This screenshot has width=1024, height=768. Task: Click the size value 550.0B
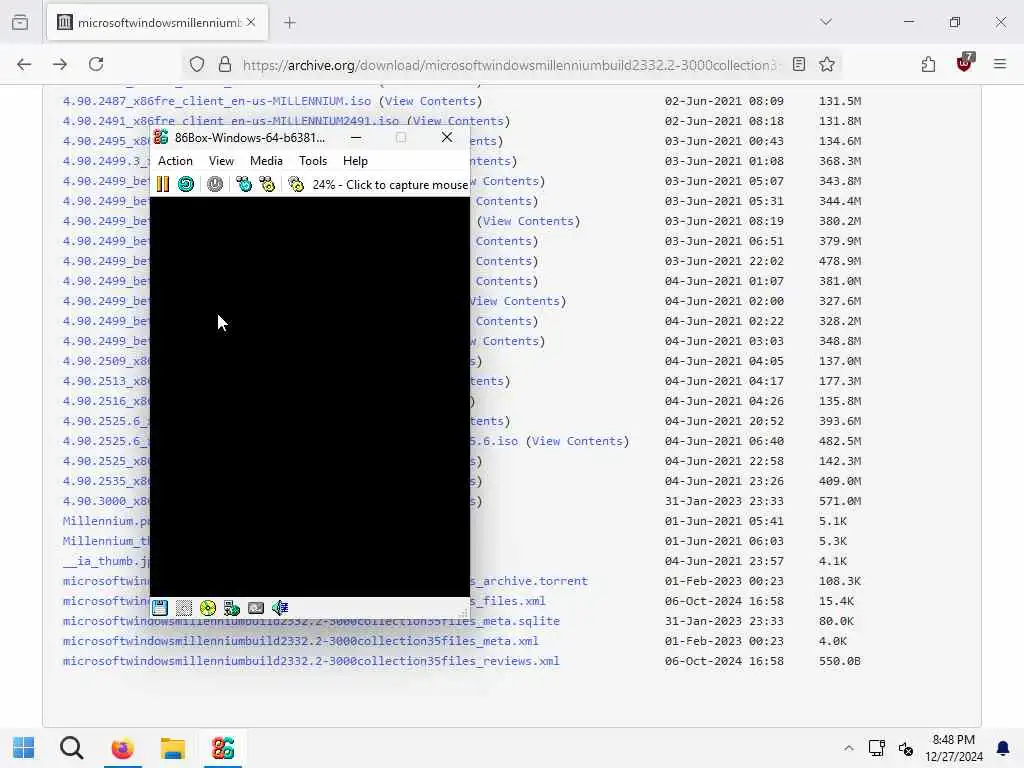pos(840,662)
